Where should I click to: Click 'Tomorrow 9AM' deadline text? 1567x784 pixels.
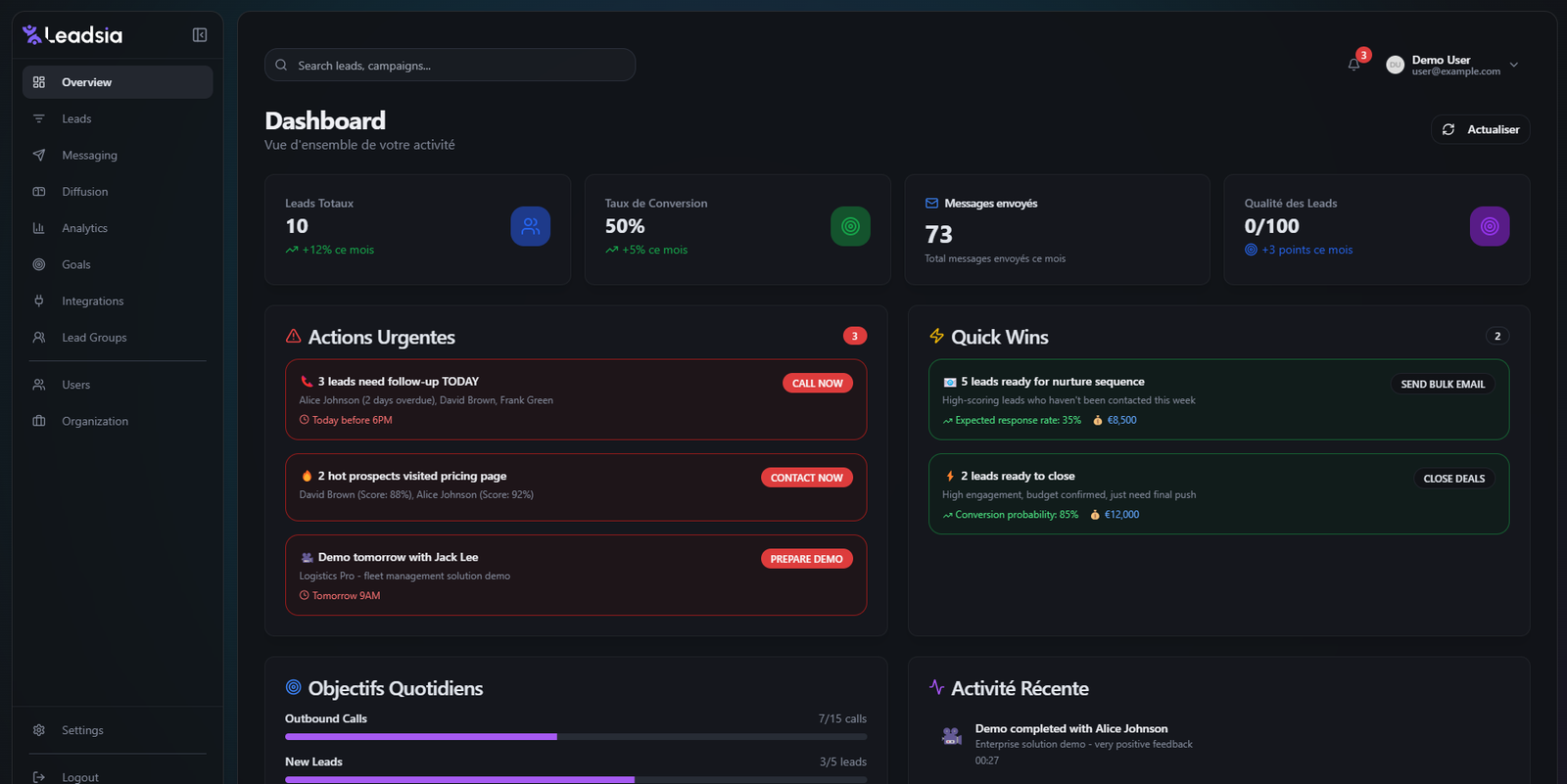click(347, 595)
